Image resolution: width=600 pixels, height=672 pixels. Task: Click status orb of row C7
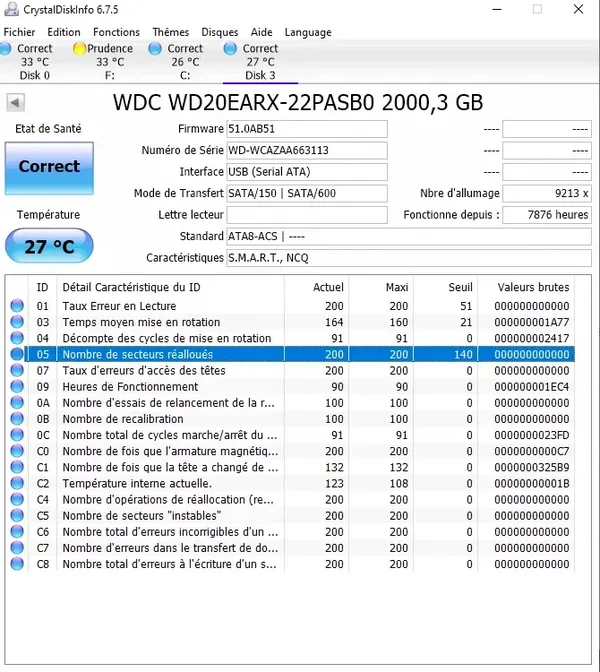[17, 548]
